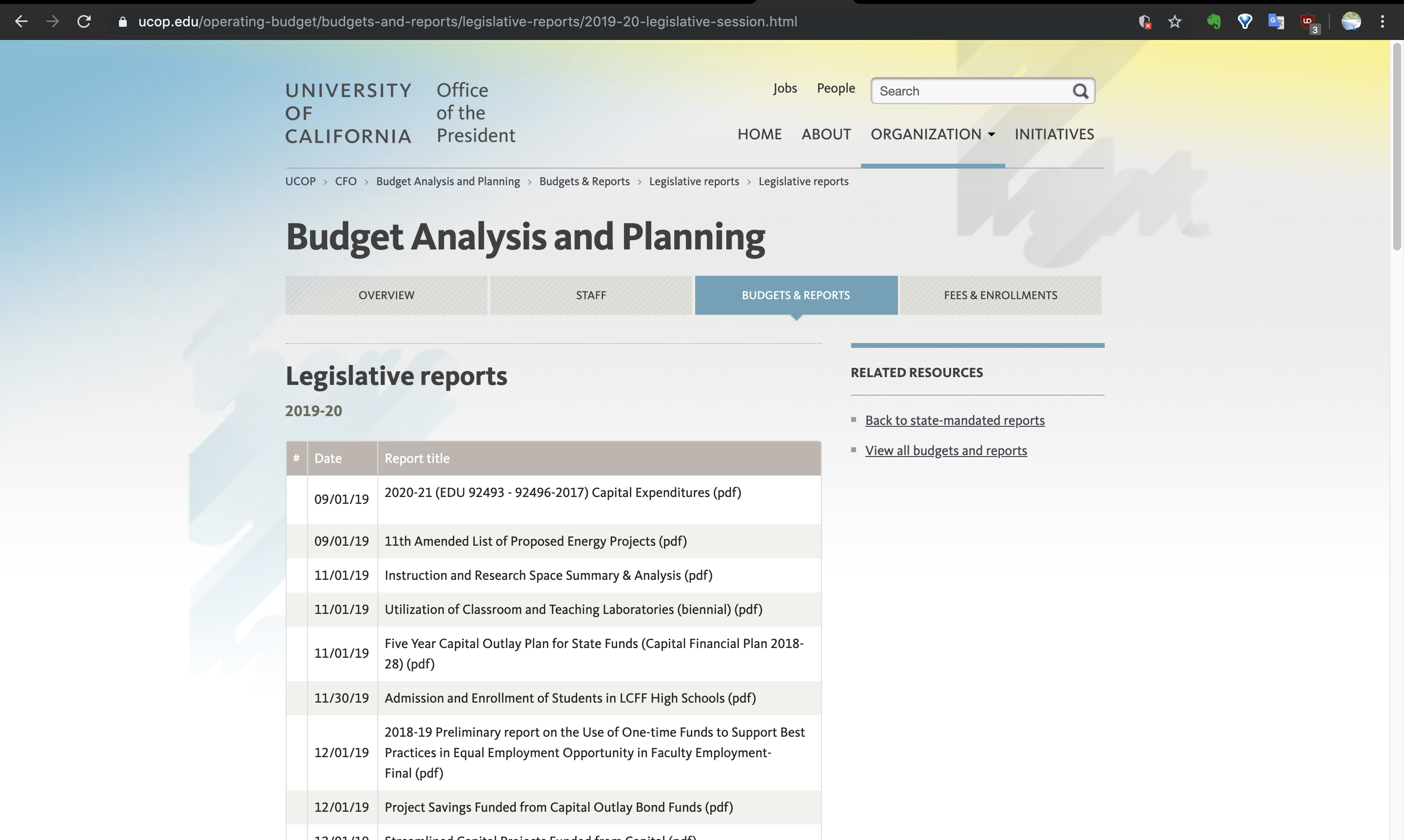This screenshot has height=840, width=1404.
Task: Click the 2019-20 session subheading
Action: (x=313, y=410)
